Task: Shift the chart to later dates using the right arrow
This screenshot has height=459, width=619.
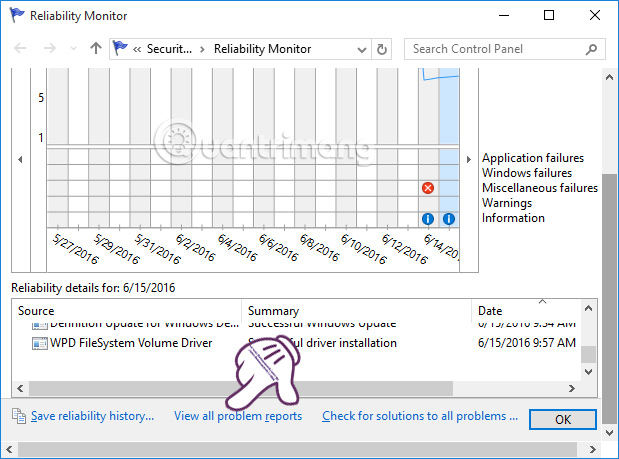Action: (x=469, y=159)
